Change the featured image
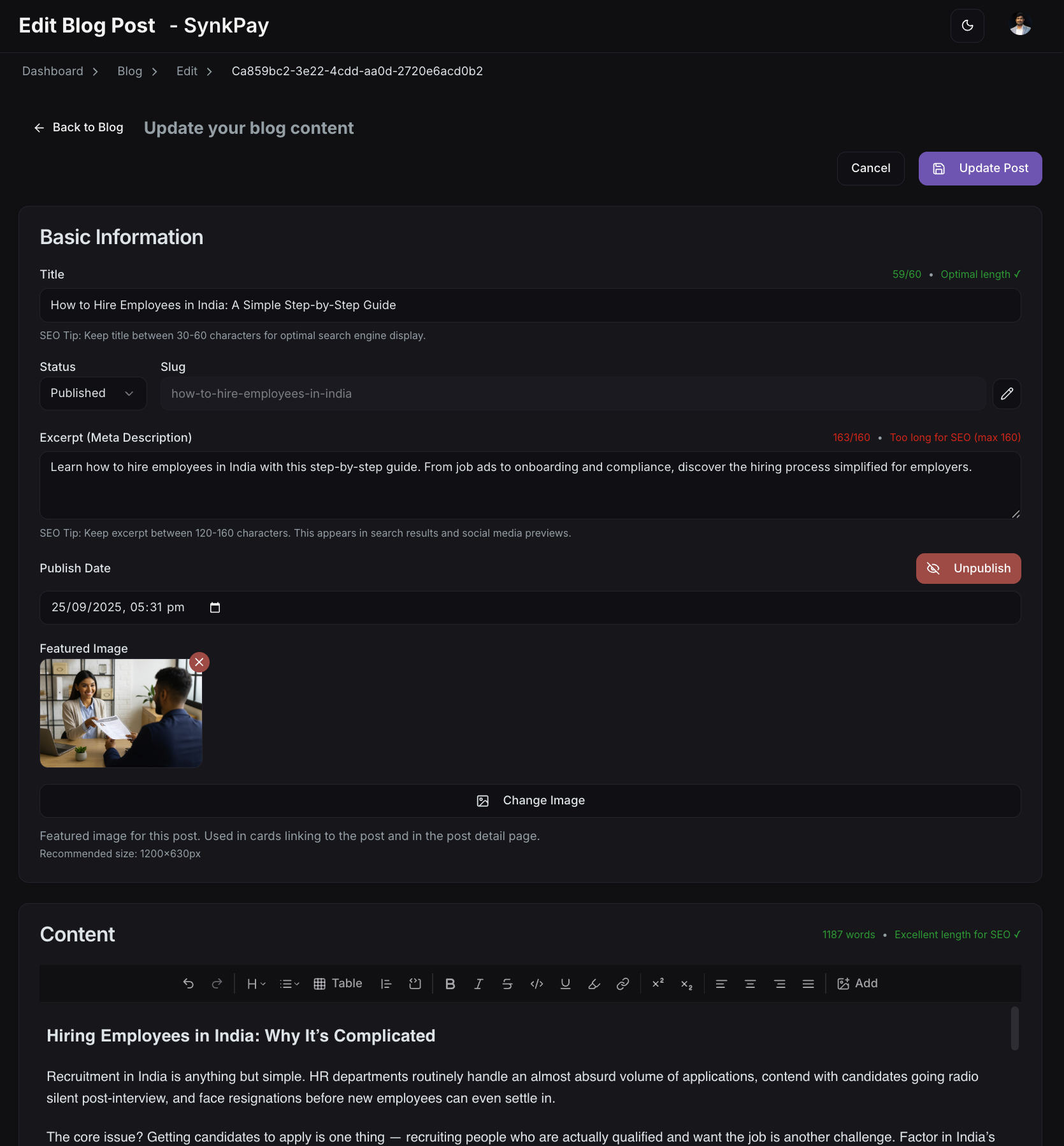The width and height of the screenshot is (1064, 1146). (530, 801)
